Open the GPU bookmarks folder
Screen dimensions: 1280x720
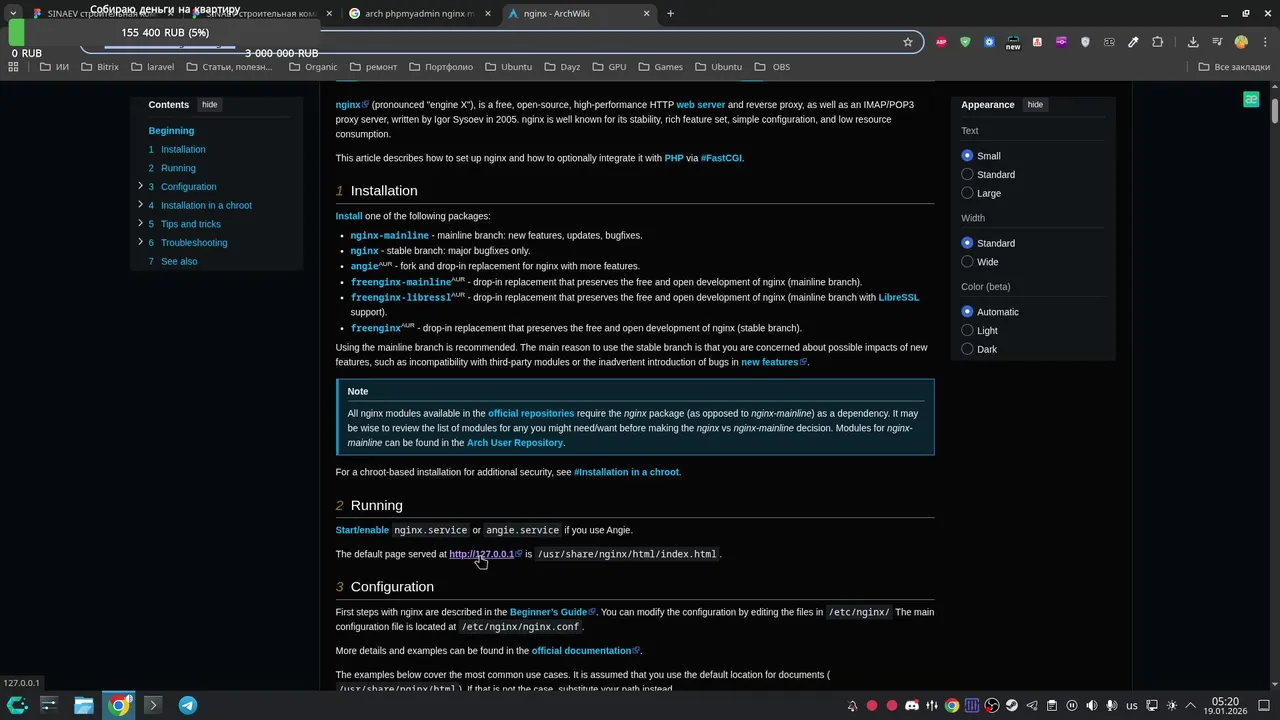click(x=609, y=67)
